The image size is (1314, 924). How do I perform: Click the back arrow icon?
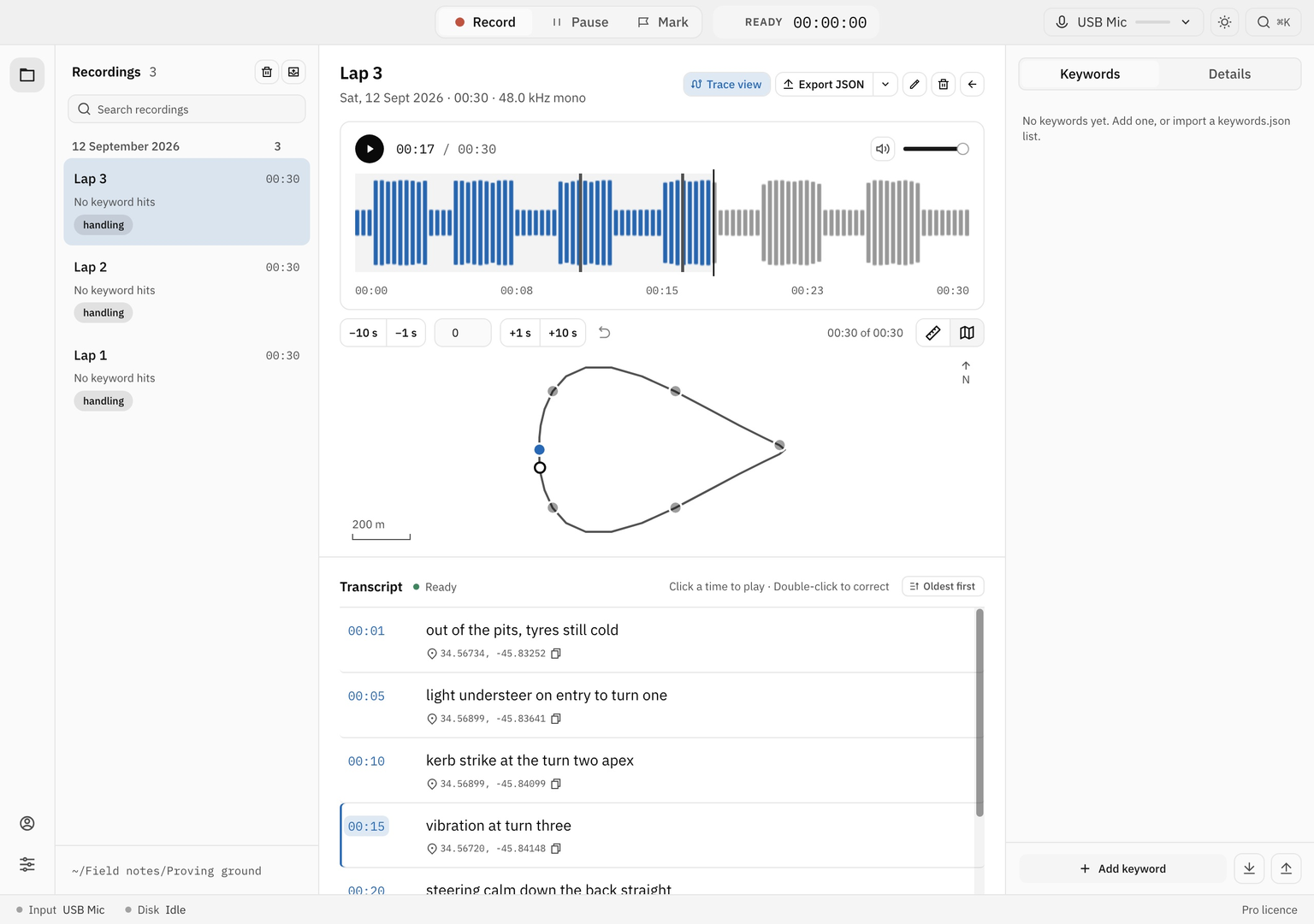point(972,84)
